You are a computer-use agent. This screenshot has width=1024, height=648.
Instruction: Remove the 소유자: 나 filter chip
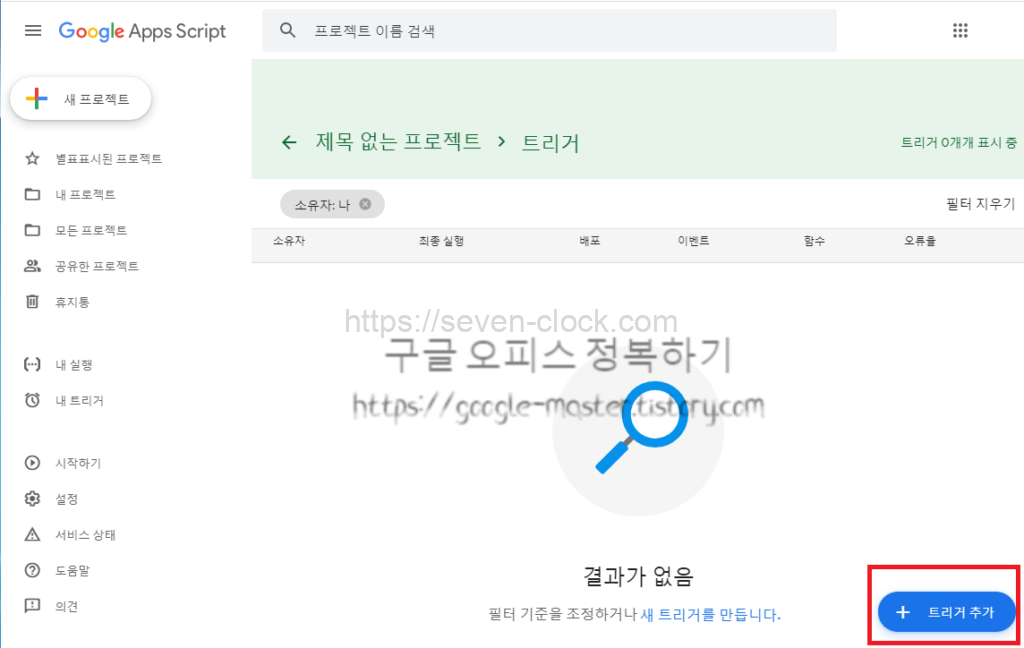[x=365, y=204]
